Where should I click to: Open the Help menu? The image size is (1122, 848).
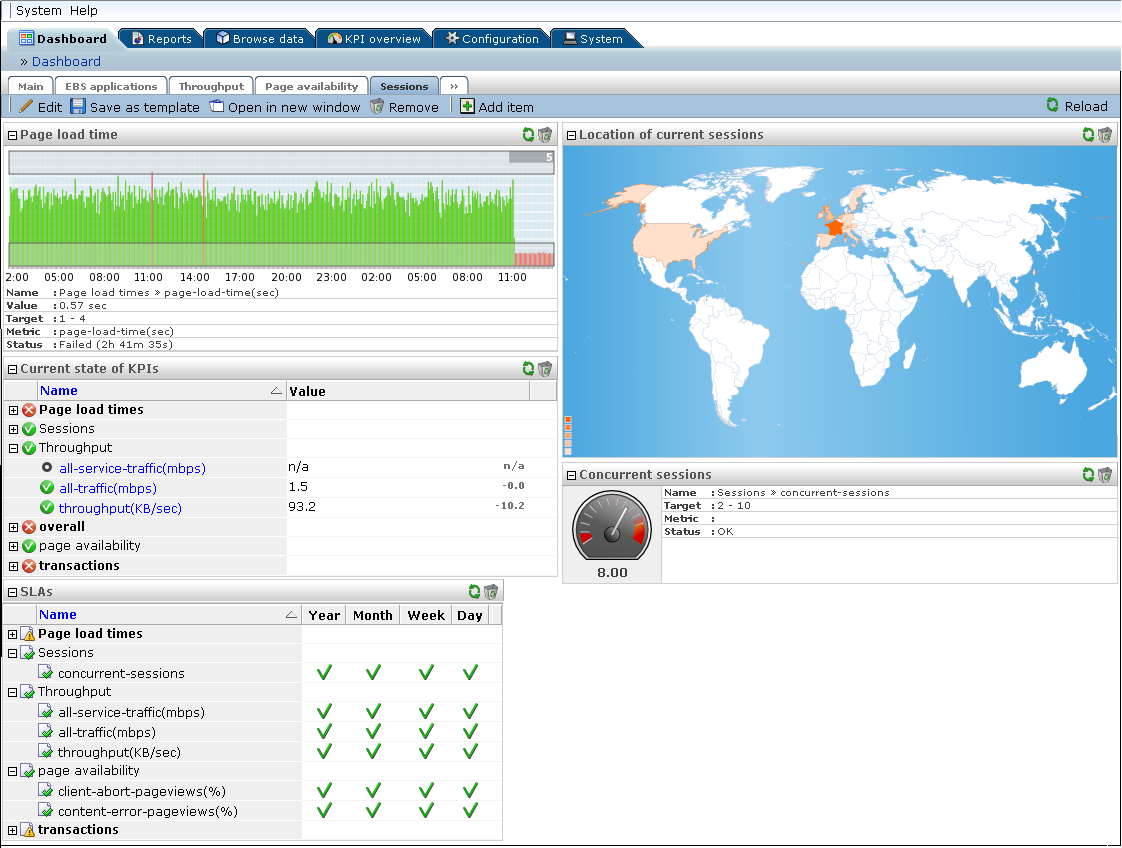84,11
